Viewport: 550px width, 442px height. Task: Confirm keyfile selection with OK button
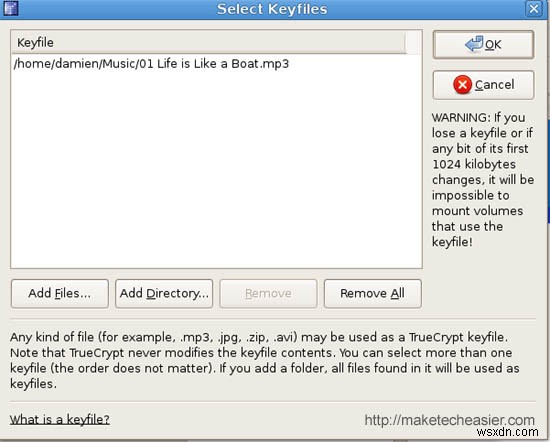[483, 45]
